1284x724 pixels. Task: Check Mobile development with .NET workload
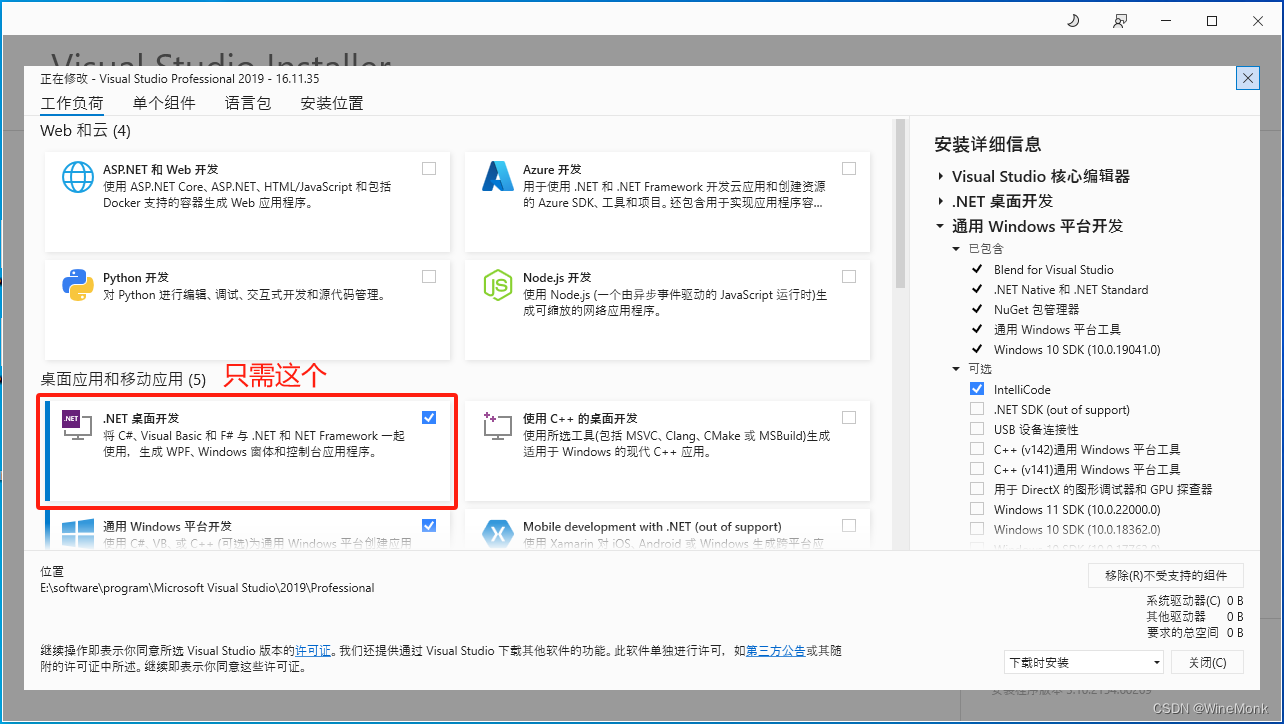[849, 526]
